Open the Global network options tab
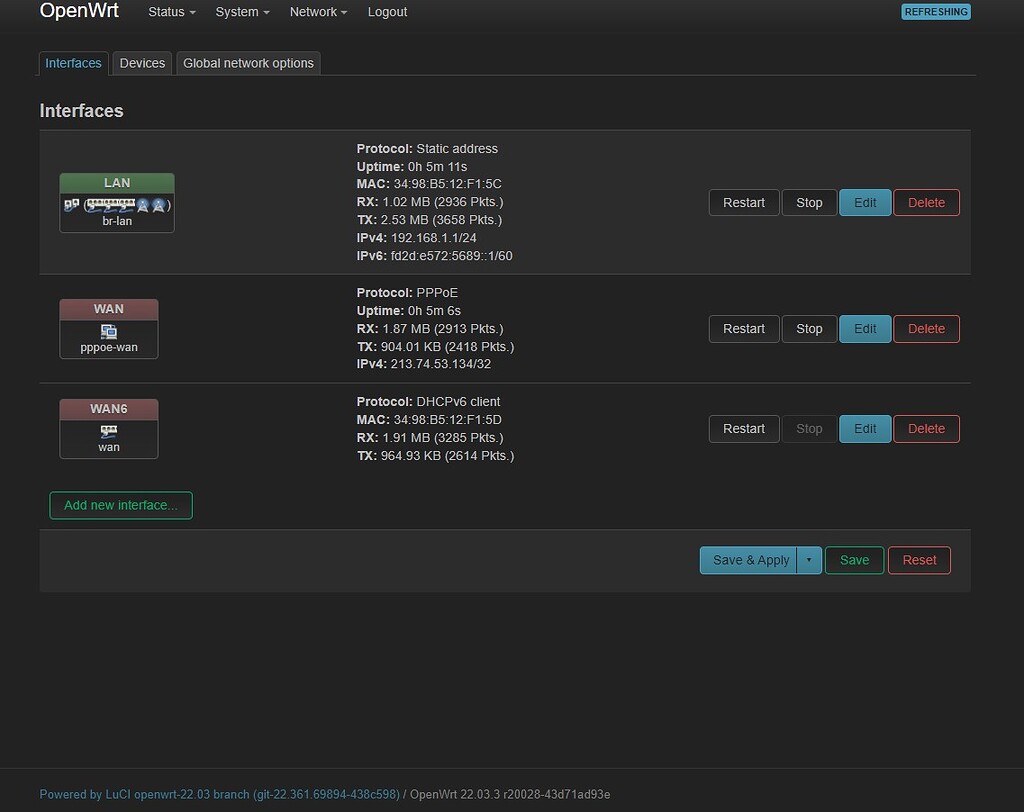 click(248, 63)
